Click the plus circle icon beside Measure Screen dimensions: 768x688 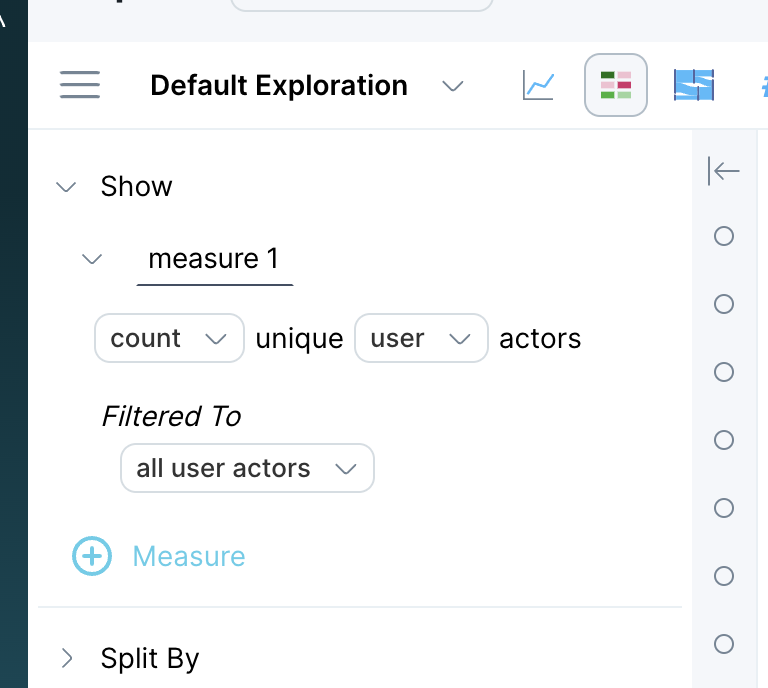click(x=92, y=556)
